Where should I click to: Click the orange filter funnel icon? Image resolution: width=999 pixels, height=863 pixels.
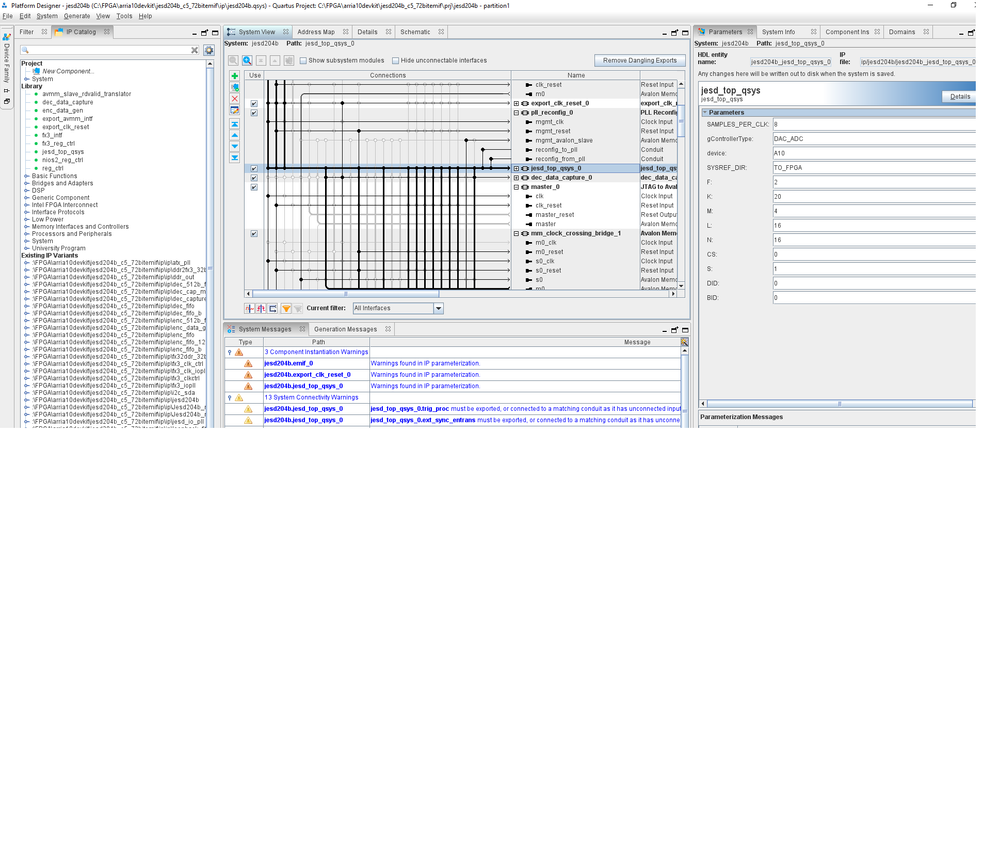point(286,309)
